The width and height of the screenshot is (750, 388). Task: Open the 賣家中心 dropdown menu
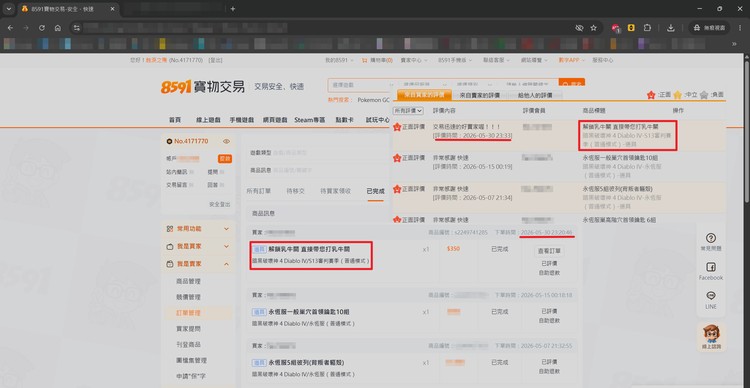pos(413,61)
